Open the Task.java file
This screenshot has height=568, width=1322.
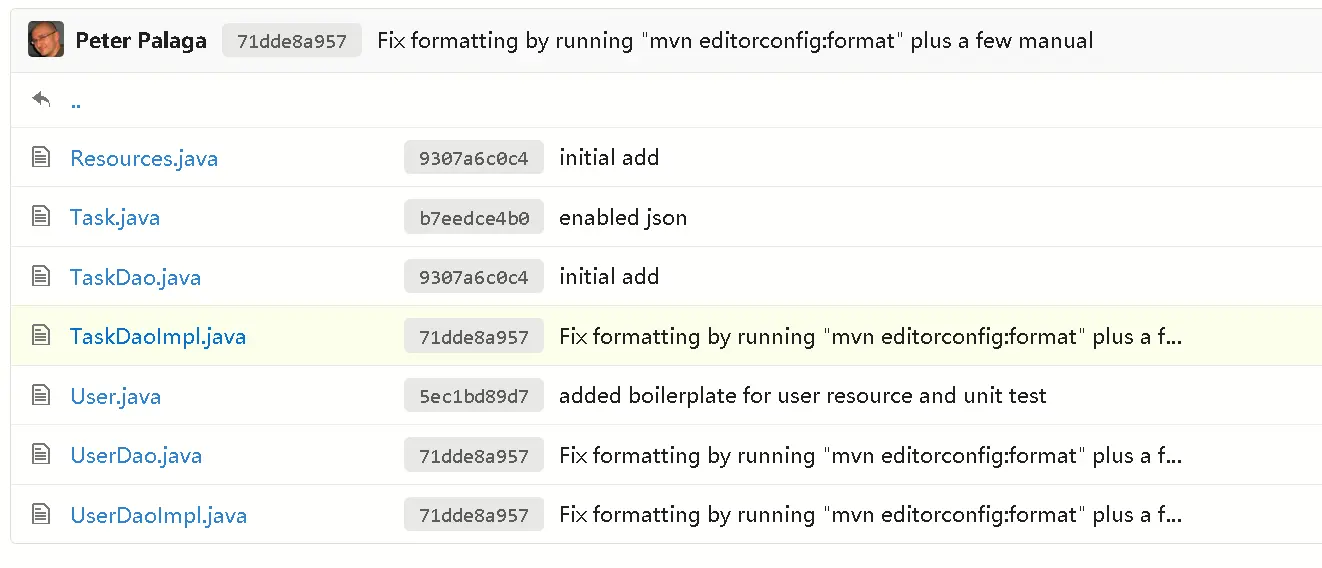click(x=115, y=217)
